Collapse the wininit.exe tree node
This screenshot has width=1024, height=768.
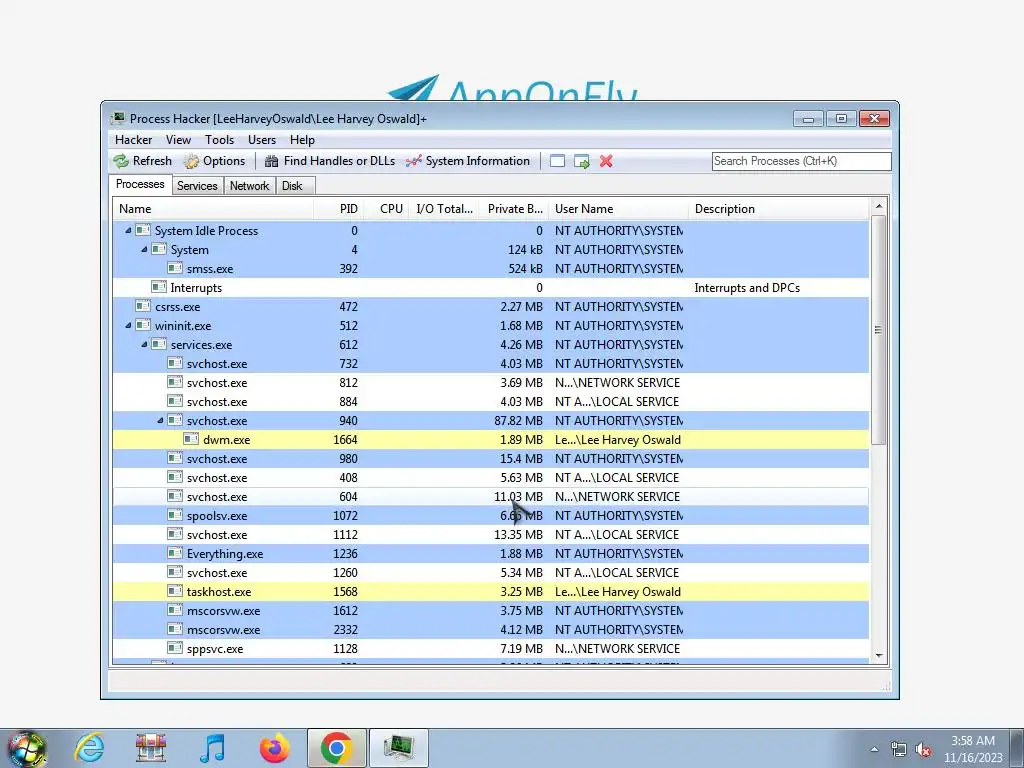(x=128, y=325)
